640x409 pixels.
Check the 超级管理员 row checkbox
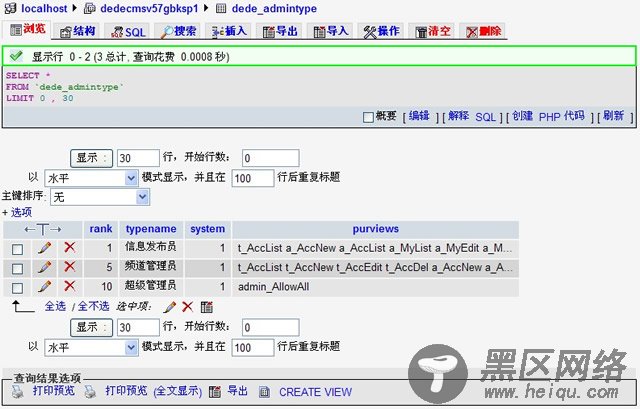point(17,288)
